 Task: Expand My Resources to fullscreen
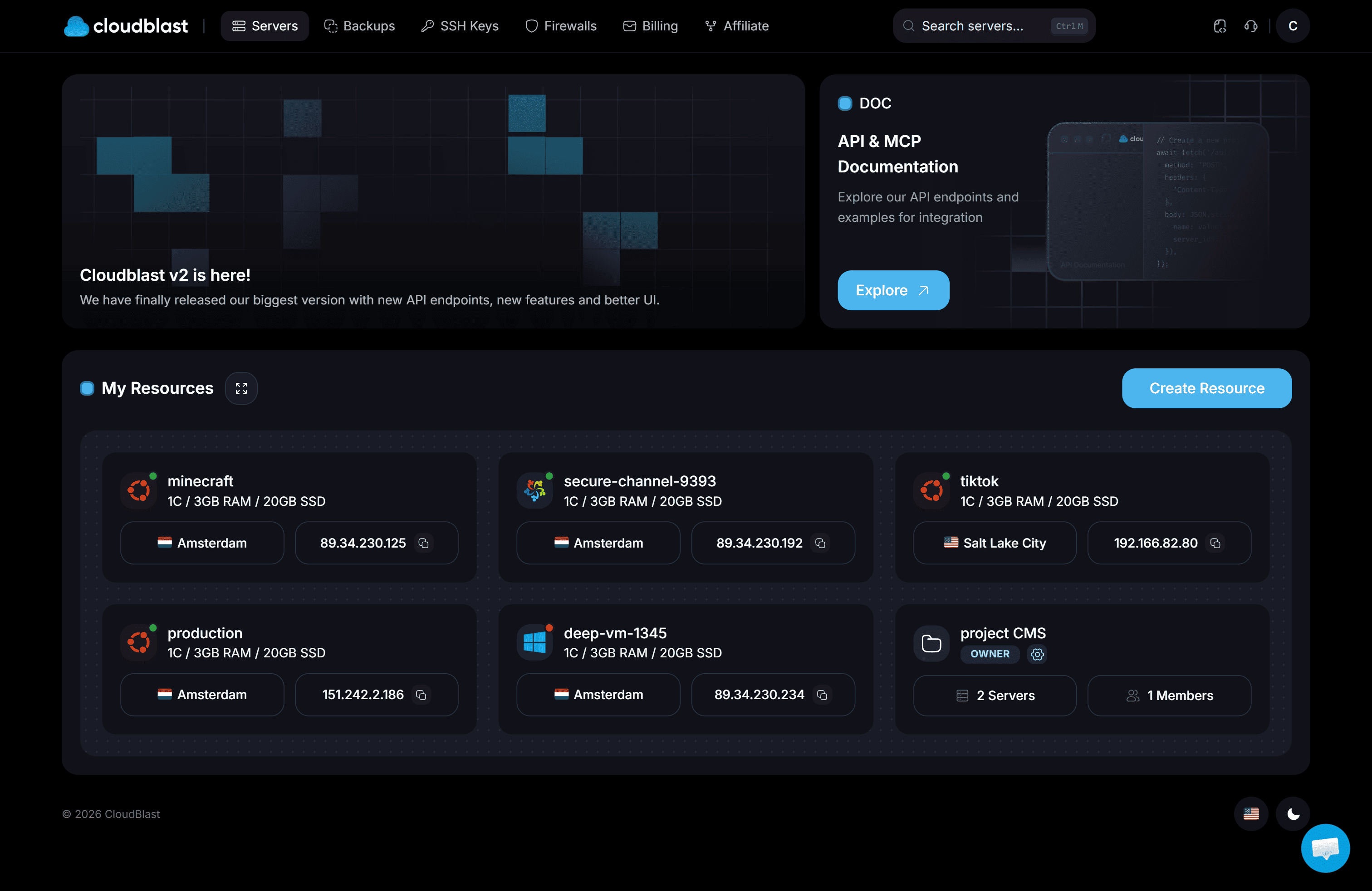click(x=241, y=388)
